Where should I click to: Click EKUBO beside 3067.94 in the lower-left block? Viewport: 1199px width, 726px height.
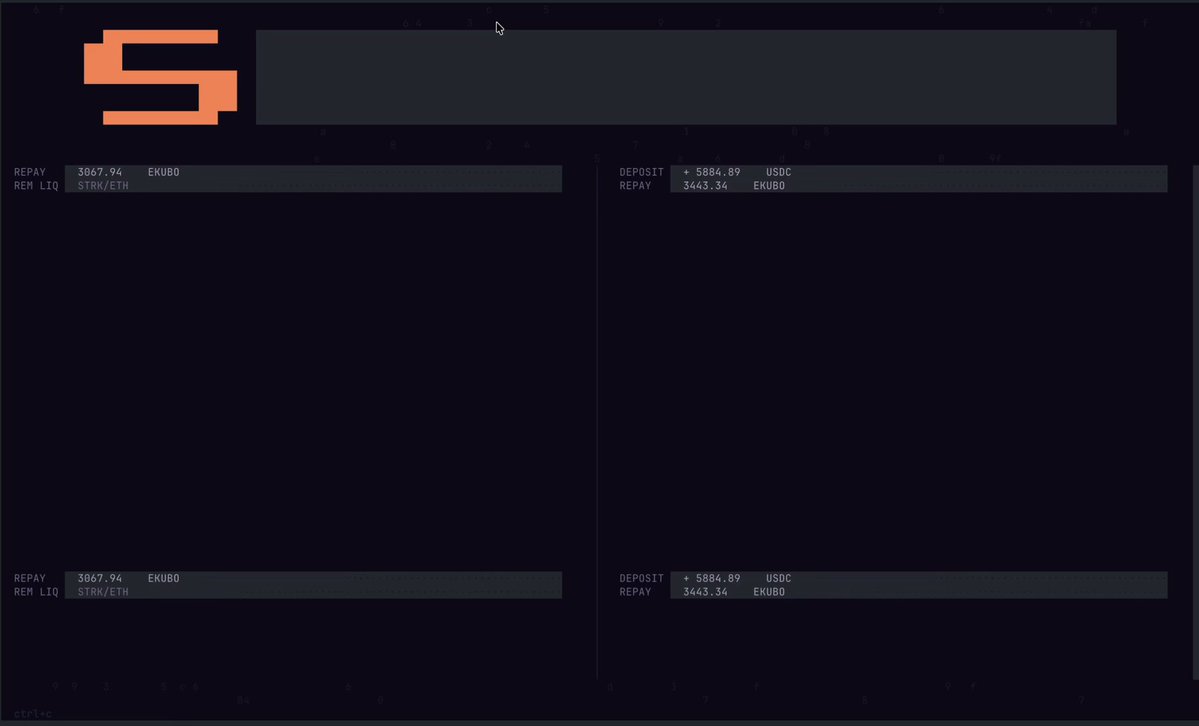point(164,578)
